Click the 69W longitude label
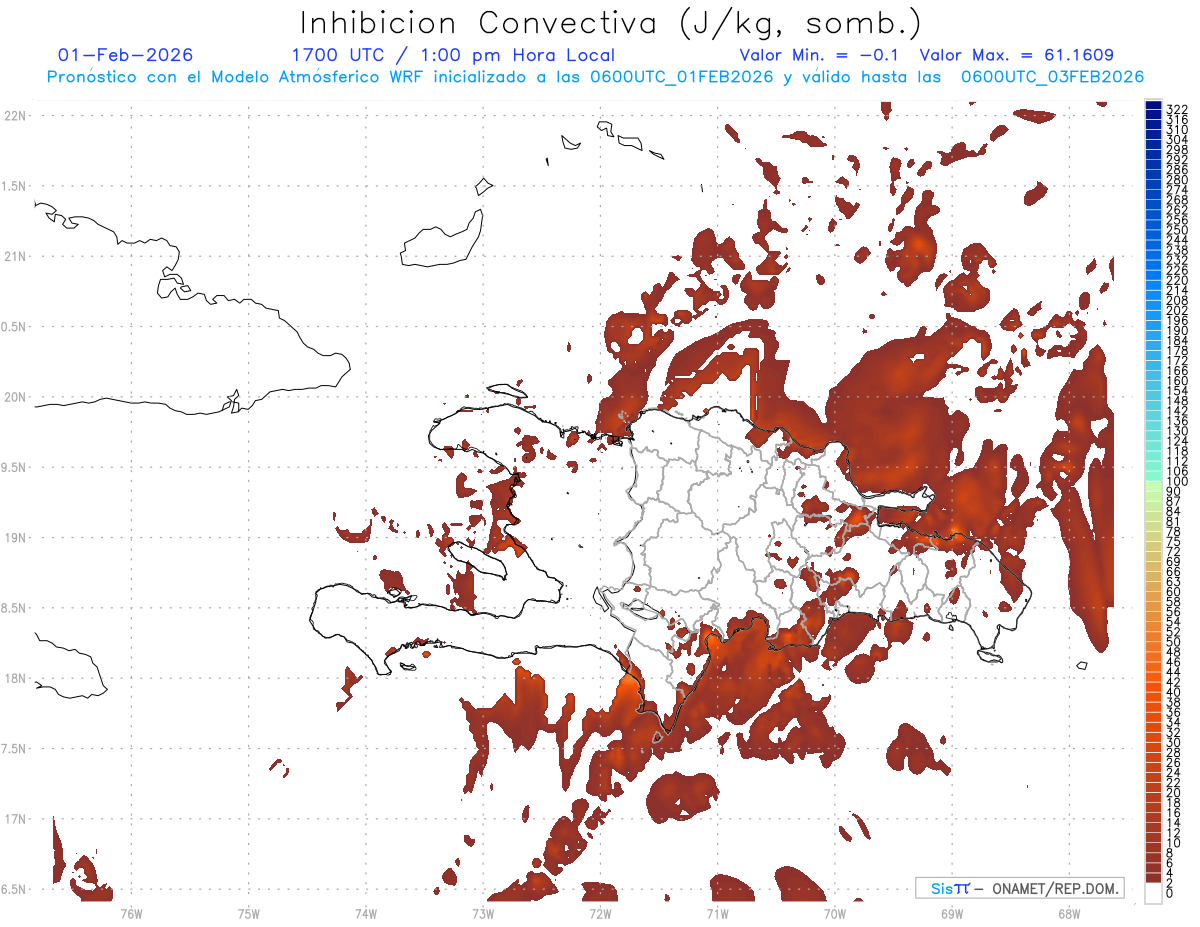The width and height of the screenshot is (1200, 927). pyautogui.click(x=952, y=912)
